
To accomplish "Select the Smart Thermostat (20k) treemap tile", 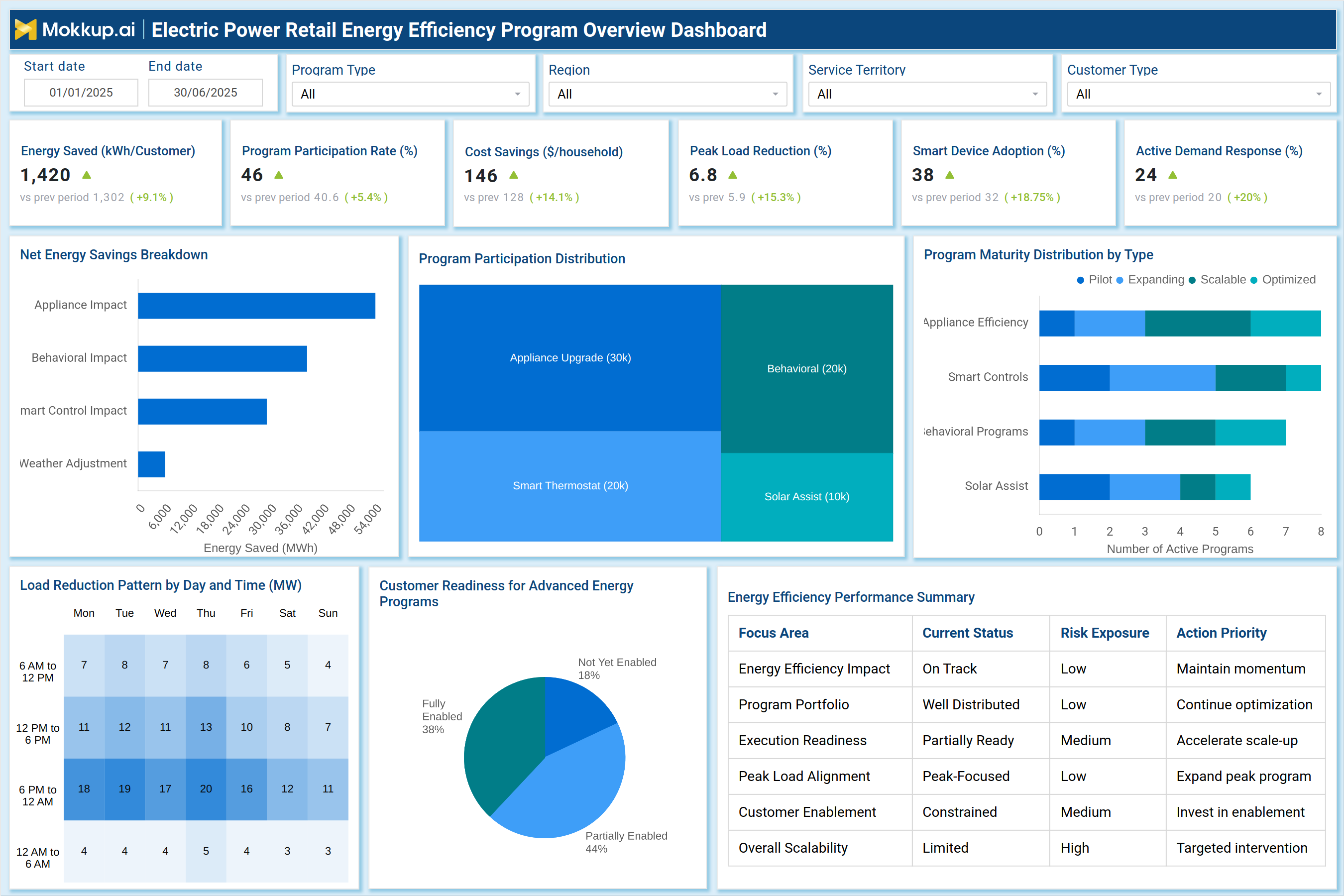I will [x=570, y=486].
